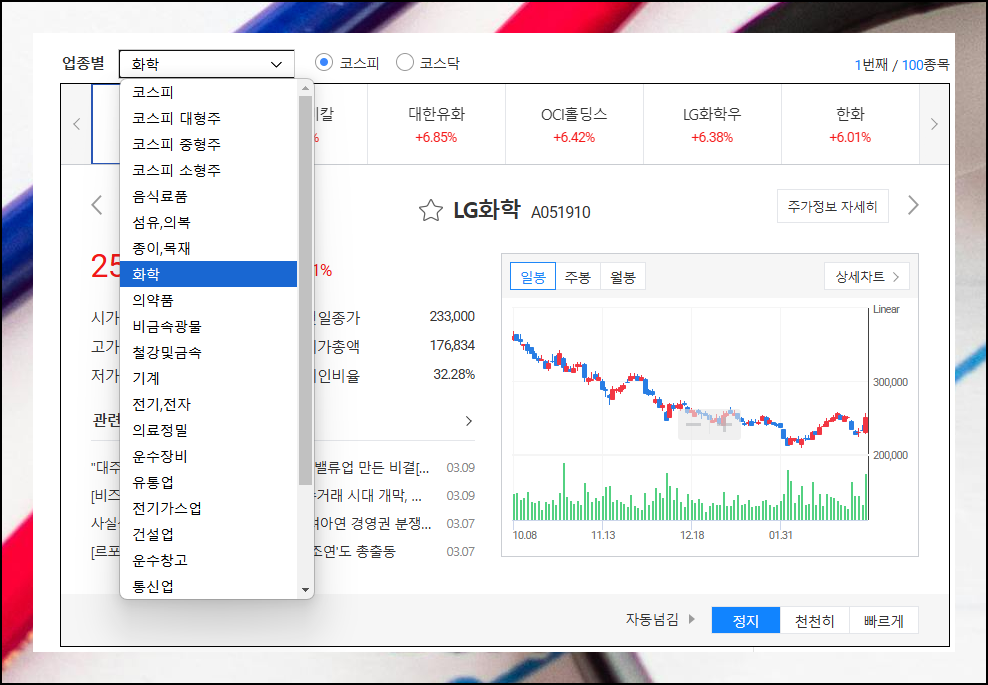
Task: Open news headline ending 거래 시대 개막
Action: [368, 495]
